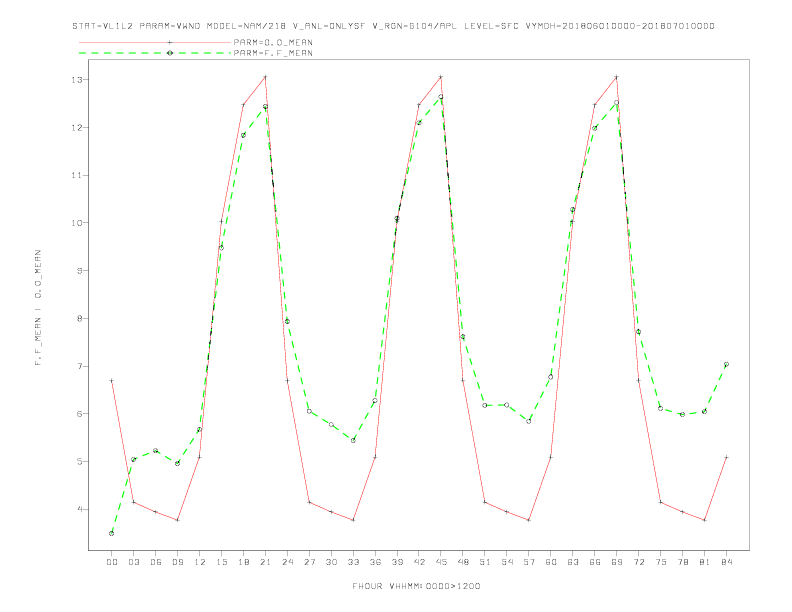This screenshot has height=612, width=792.
Task: Click the y-axis tick label 4
Action: click(x=79, y=509)
